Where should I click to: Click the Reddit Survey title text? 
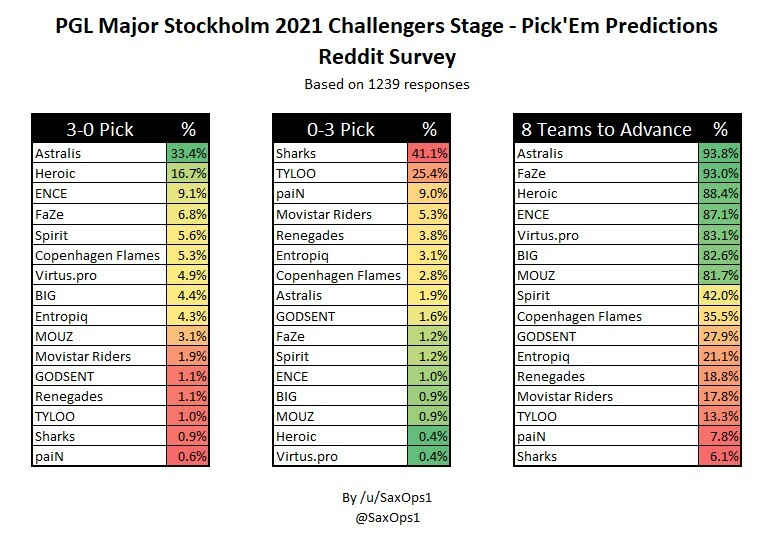tap(387, 56)
